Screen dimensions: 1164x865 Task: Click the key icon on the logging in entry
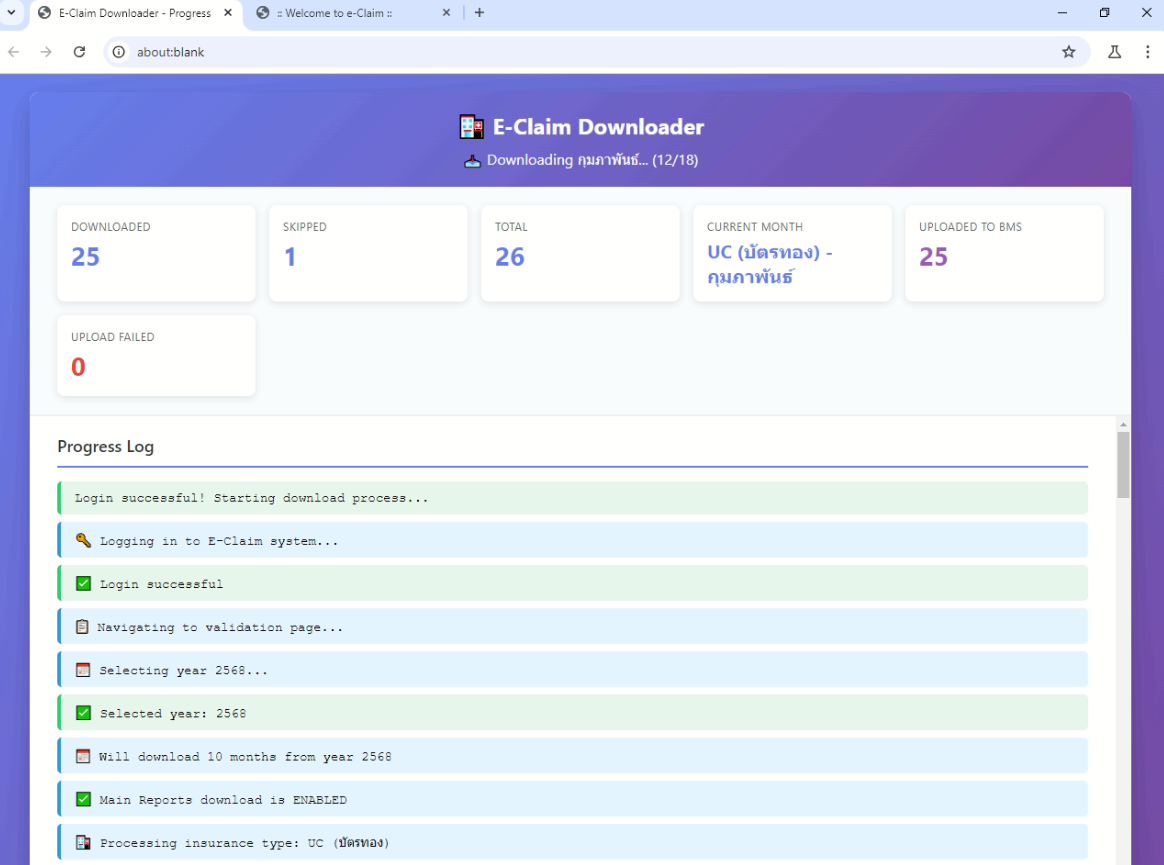83,541
